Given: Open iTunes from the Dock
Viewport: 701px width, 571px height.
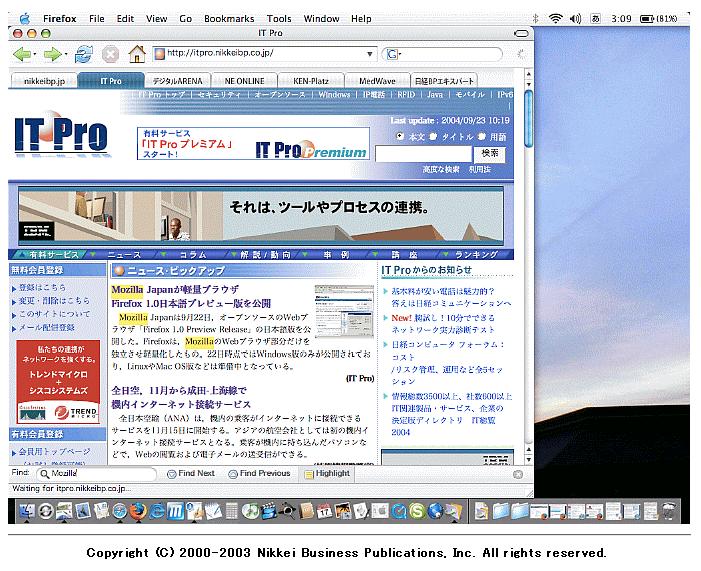Looking at the screenshot, I should (x=251, y=511).
